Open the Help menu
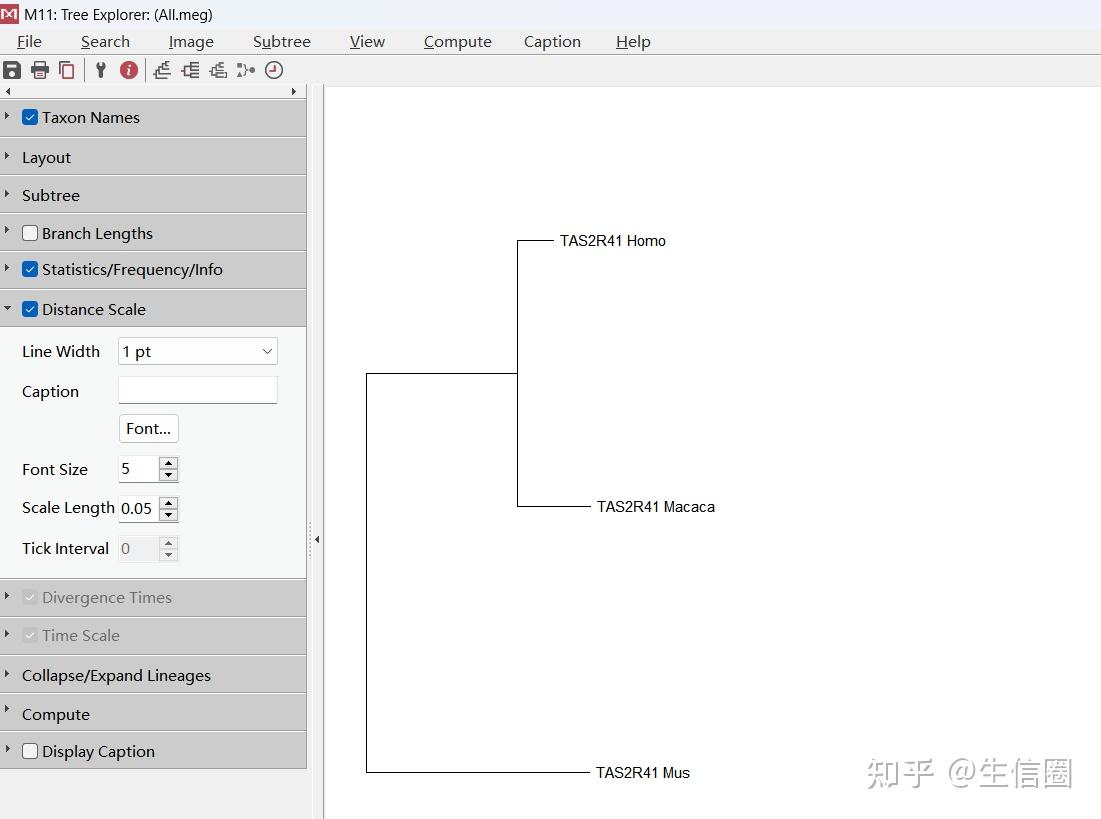 (x=633, y=41)
